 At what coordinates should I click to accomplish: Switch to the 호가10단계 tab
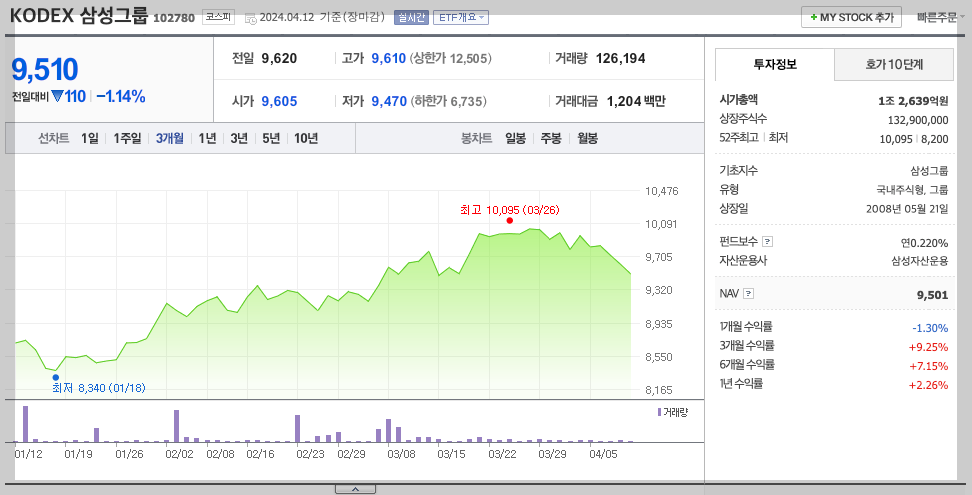pos(894,64)
